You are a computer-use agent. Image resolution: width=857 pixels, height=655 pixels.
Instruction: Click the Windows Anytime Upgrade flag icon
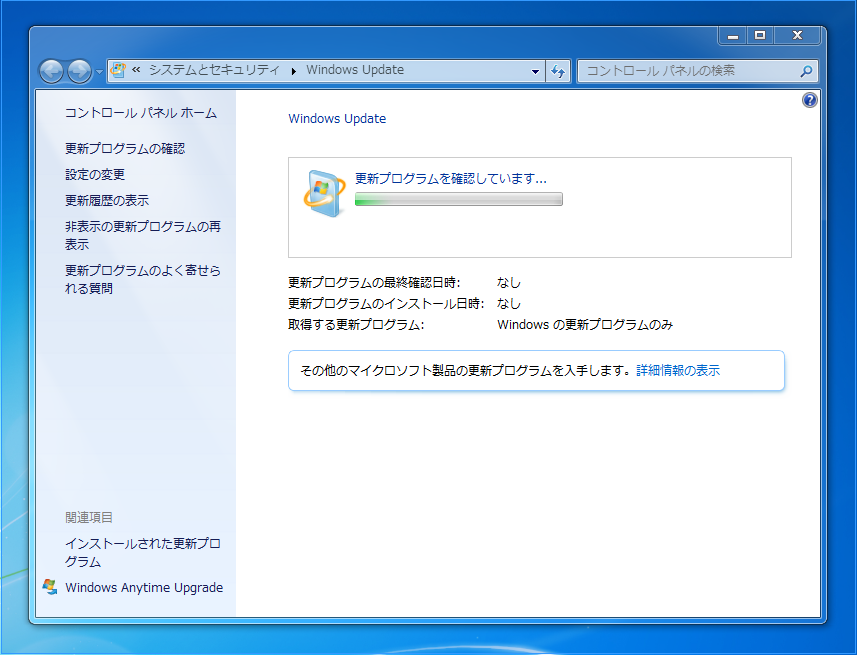tap(50, 587)
